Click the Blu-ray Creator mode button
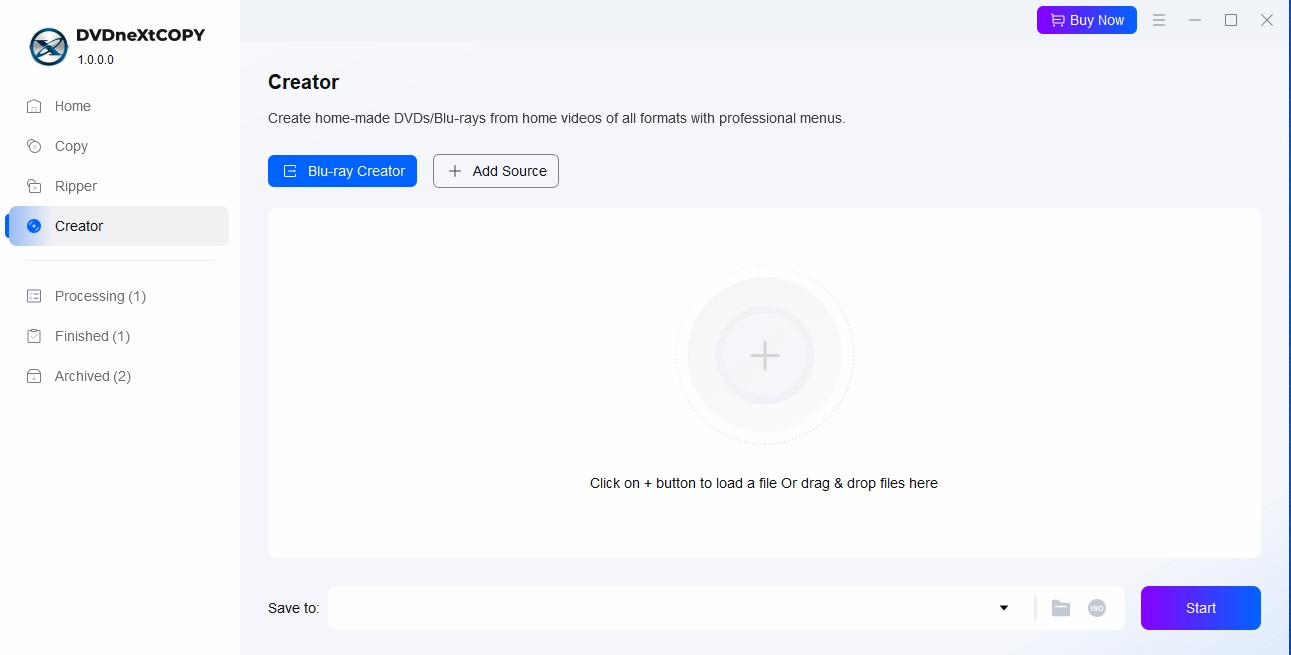Screen dimensions: 1291x655 pos(342,171)
